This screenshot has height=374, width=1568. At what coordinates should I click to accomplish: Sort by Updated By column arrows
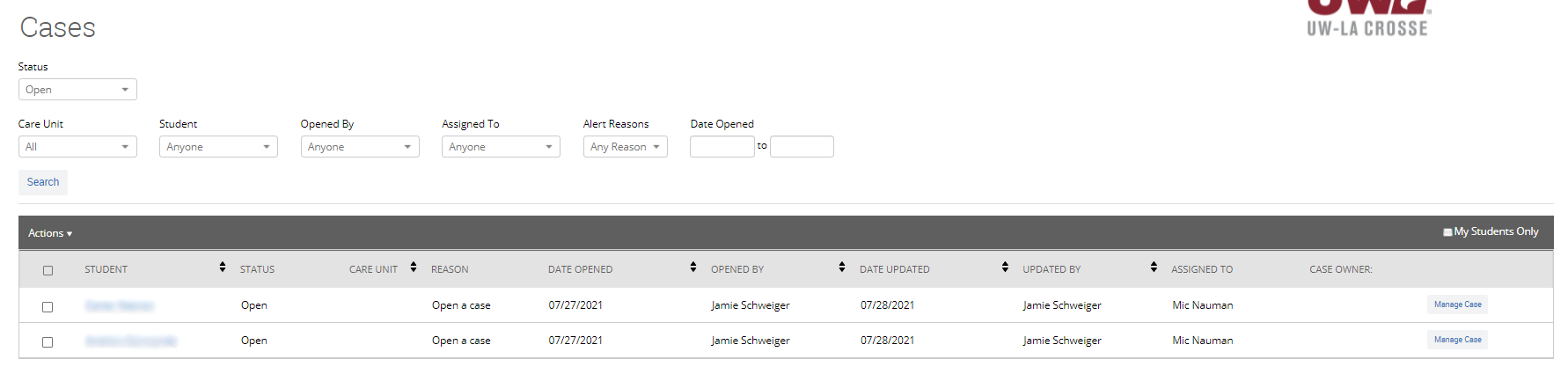coord(1154,268)
